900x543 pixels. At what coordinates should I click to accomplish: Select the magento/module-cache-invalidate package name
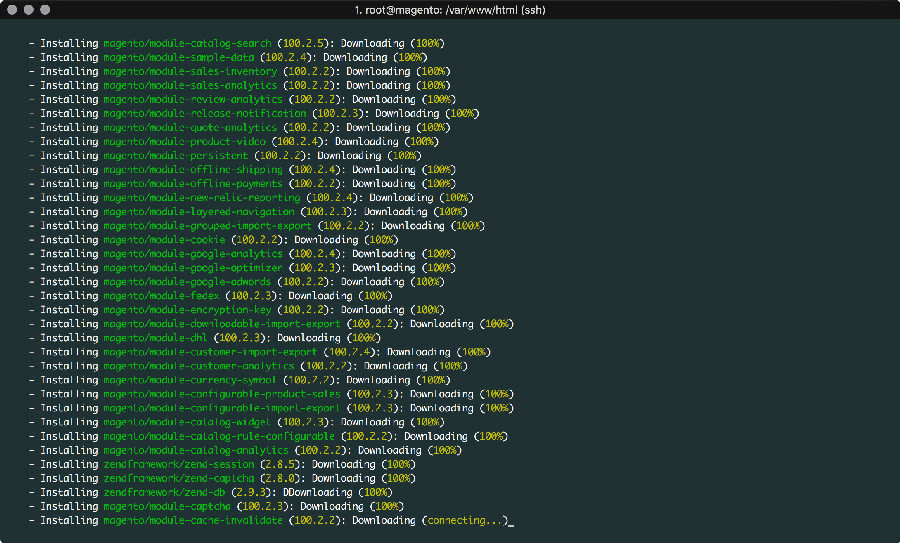(193, 520)
